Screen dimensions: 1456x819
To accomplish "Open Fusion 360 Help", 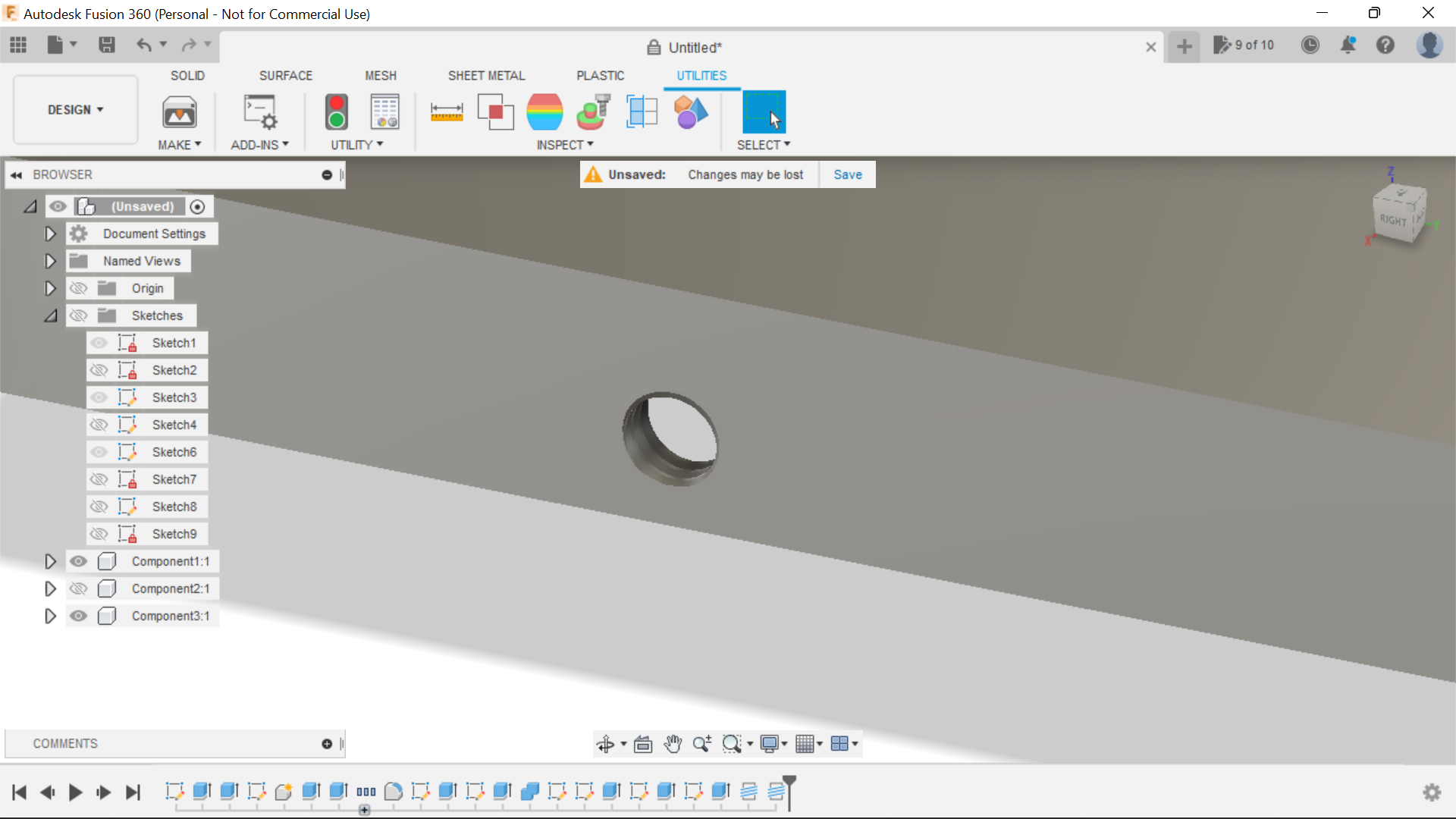I will click(1385, 45).
